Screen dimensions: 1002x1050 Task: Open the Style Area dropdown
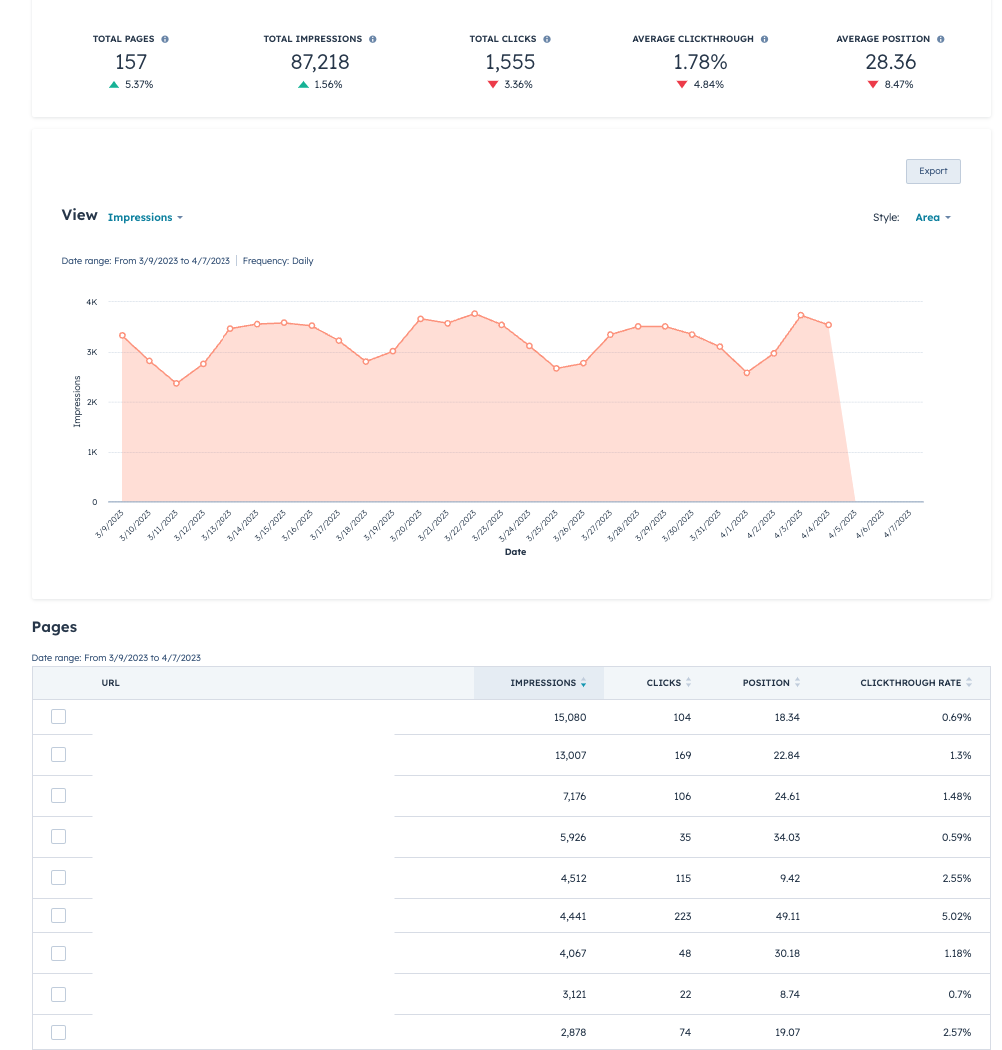click(931, 217)
